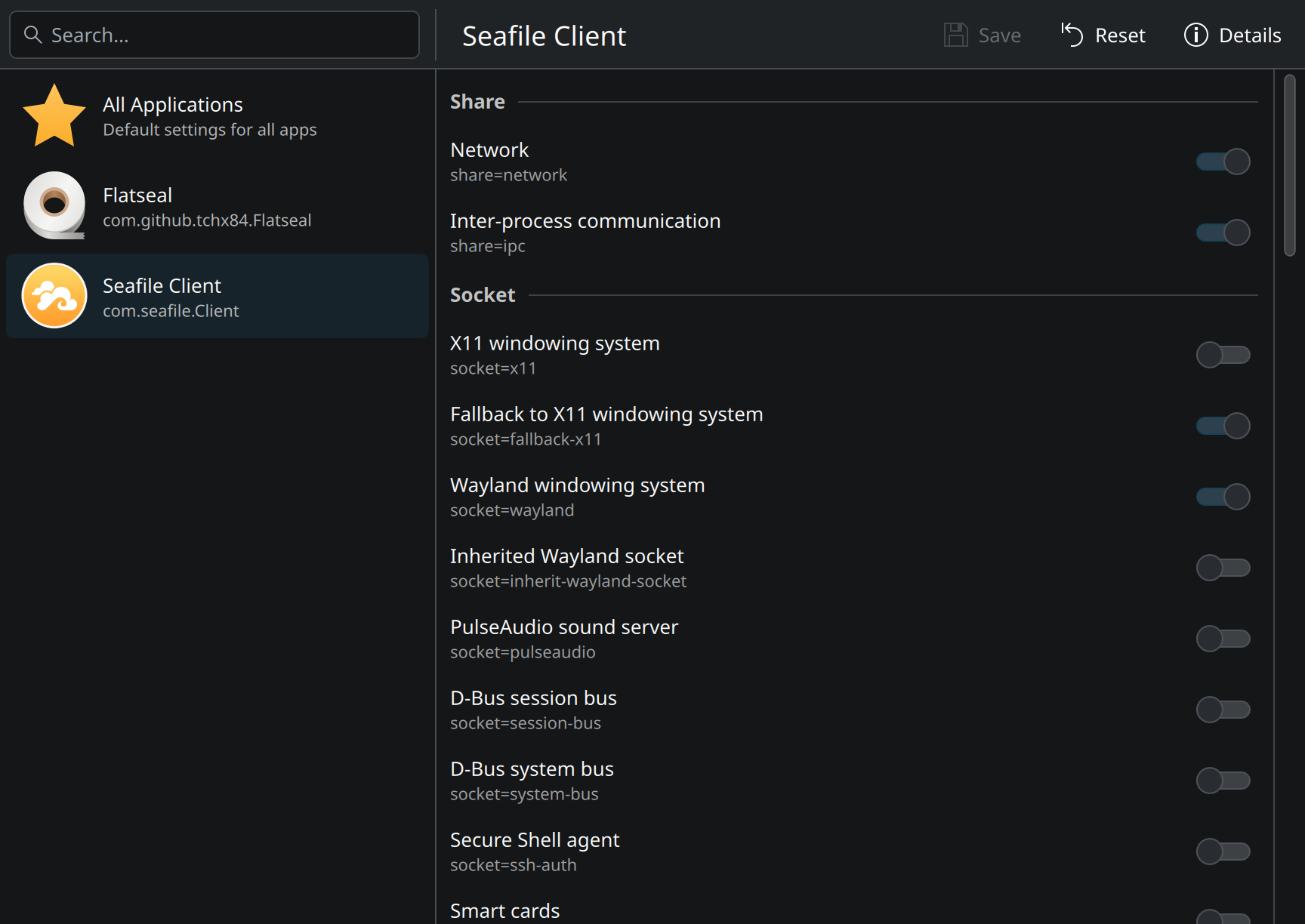Click the X11 windowing system label

coord(555,343)
